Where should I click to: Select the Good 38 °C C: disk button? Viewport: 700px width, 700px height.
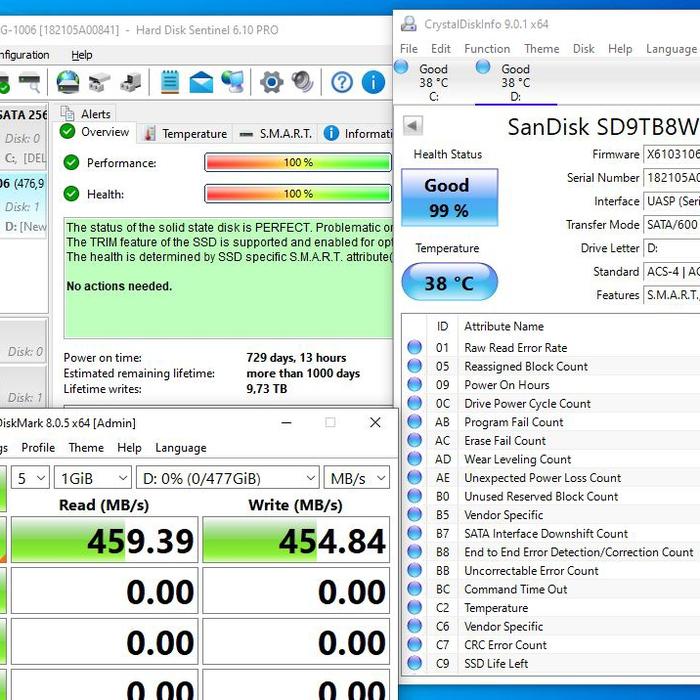(x=433, y=82)
